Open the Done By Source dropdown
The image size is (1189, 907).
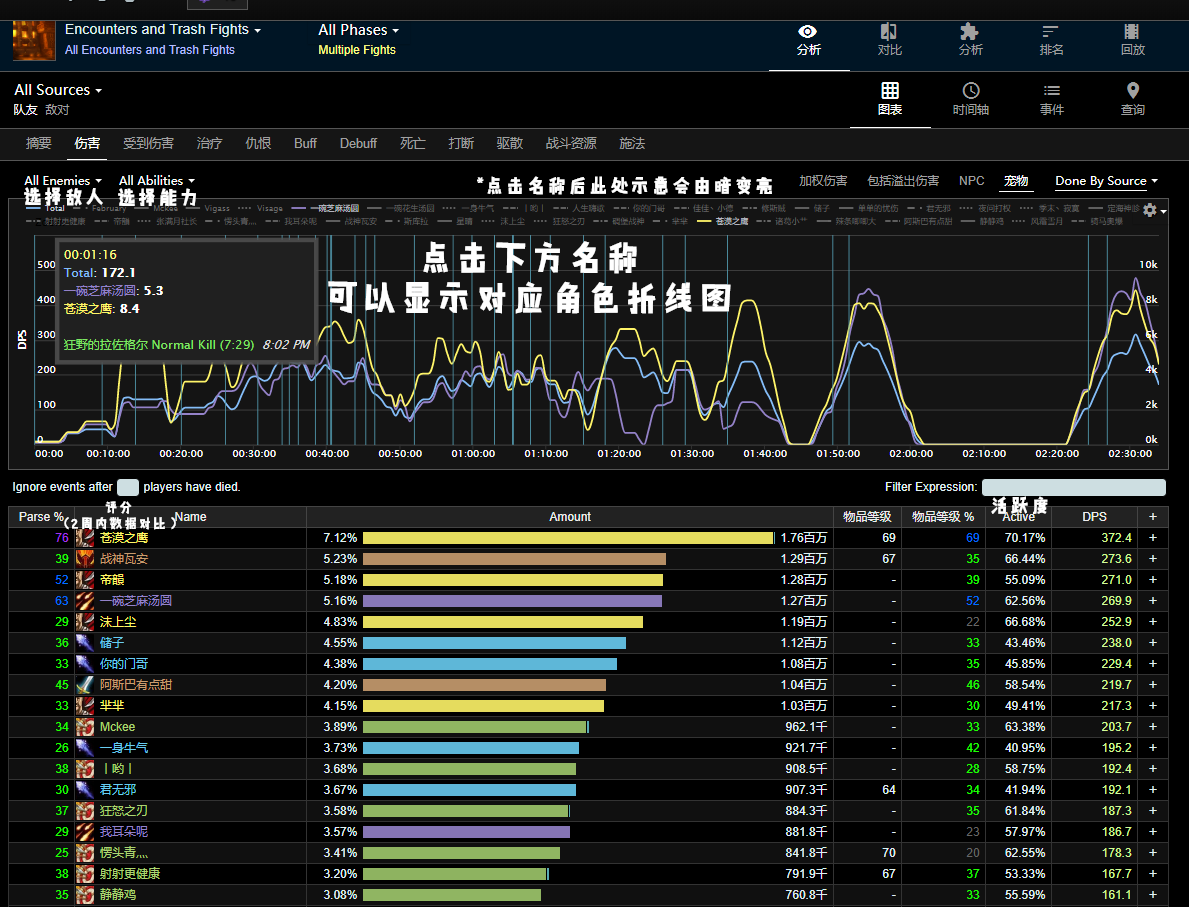(x=1106, y=181)
